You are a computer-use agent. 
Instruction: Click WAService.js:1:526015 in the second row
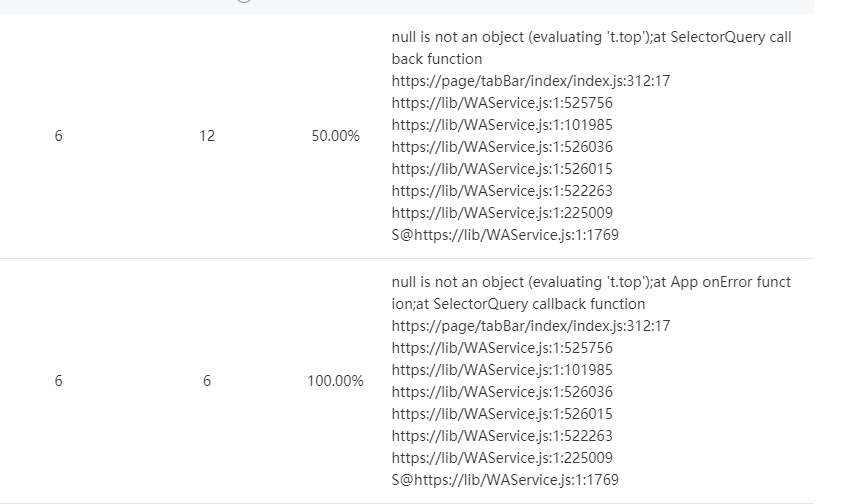[502, 414]
